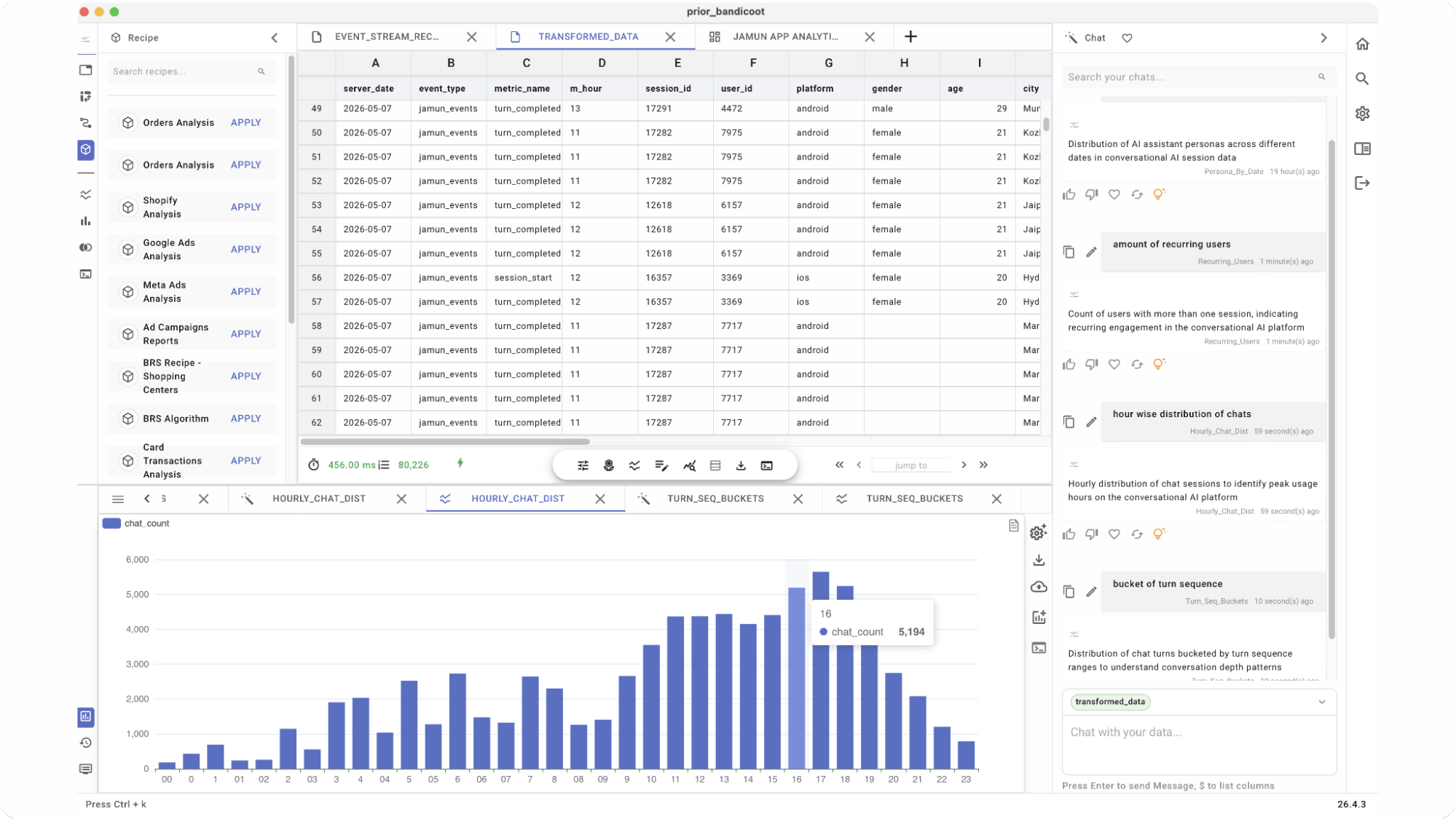Open the history icon at bottom left
The image size is (1456, 819).
pyautogui.click(x=86, y=743)
